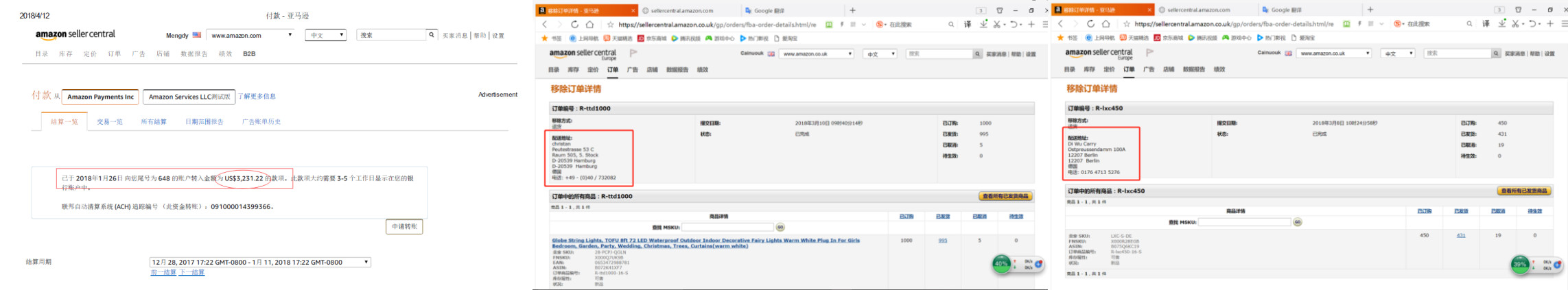Click the translate 译 icon in R-lxc450 window toolbar
Screen dimensions: 1568x290
click(x=1486, y=24)
